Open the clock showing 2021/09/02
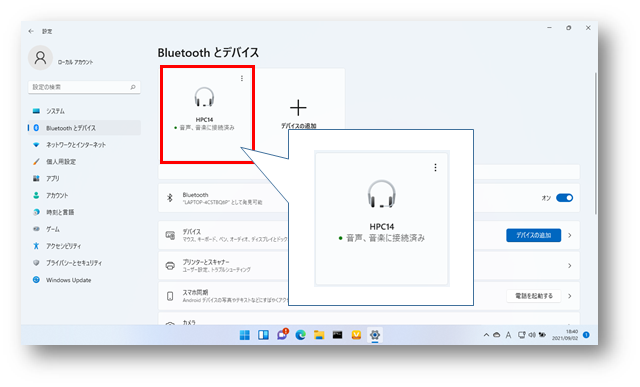The width and height of the screenshot is (640, 387). tap(565, 335)
